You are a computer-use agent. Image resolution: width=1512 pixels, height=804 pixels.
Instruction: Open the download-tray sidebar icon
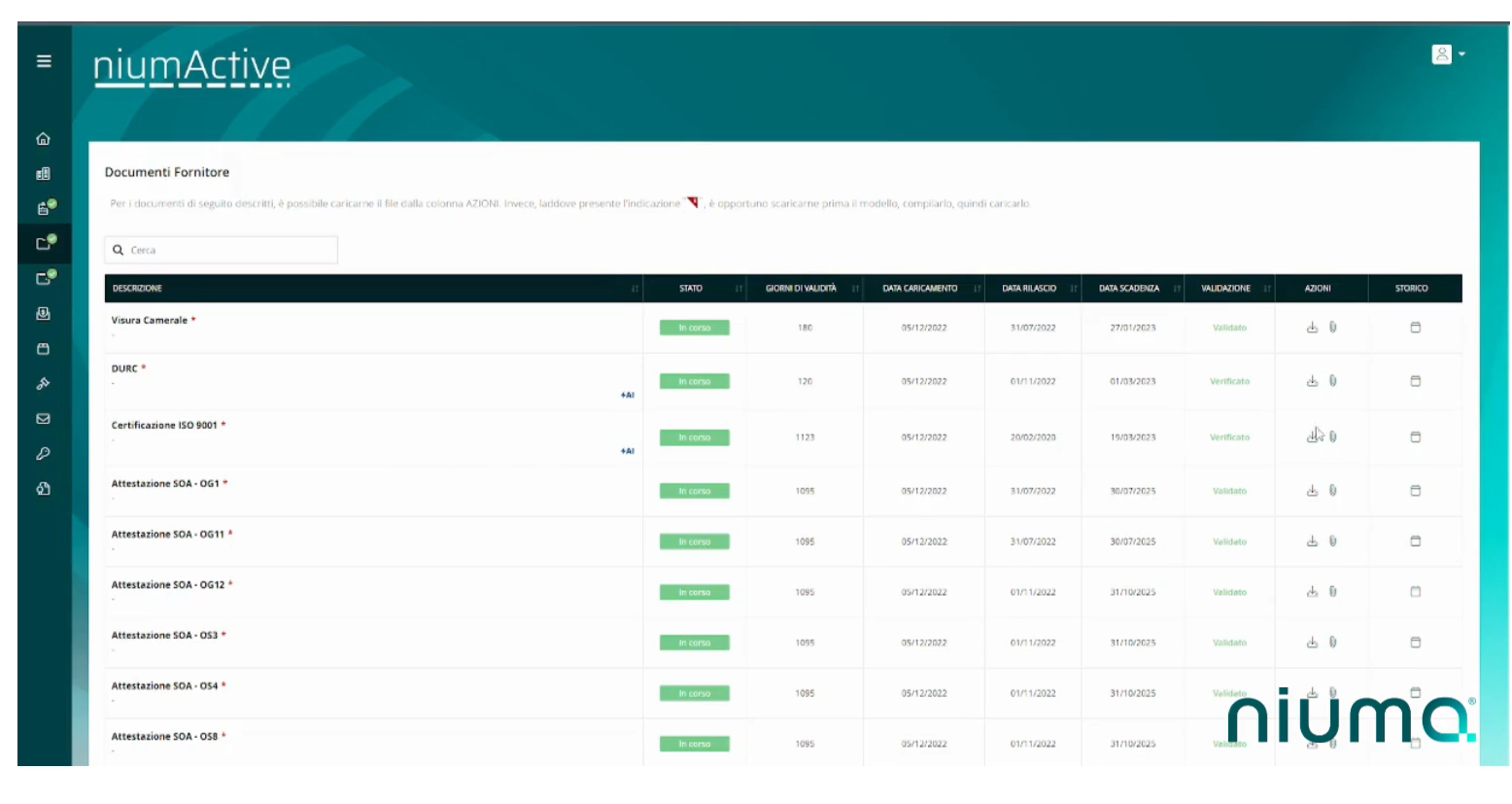pos(44,314)
